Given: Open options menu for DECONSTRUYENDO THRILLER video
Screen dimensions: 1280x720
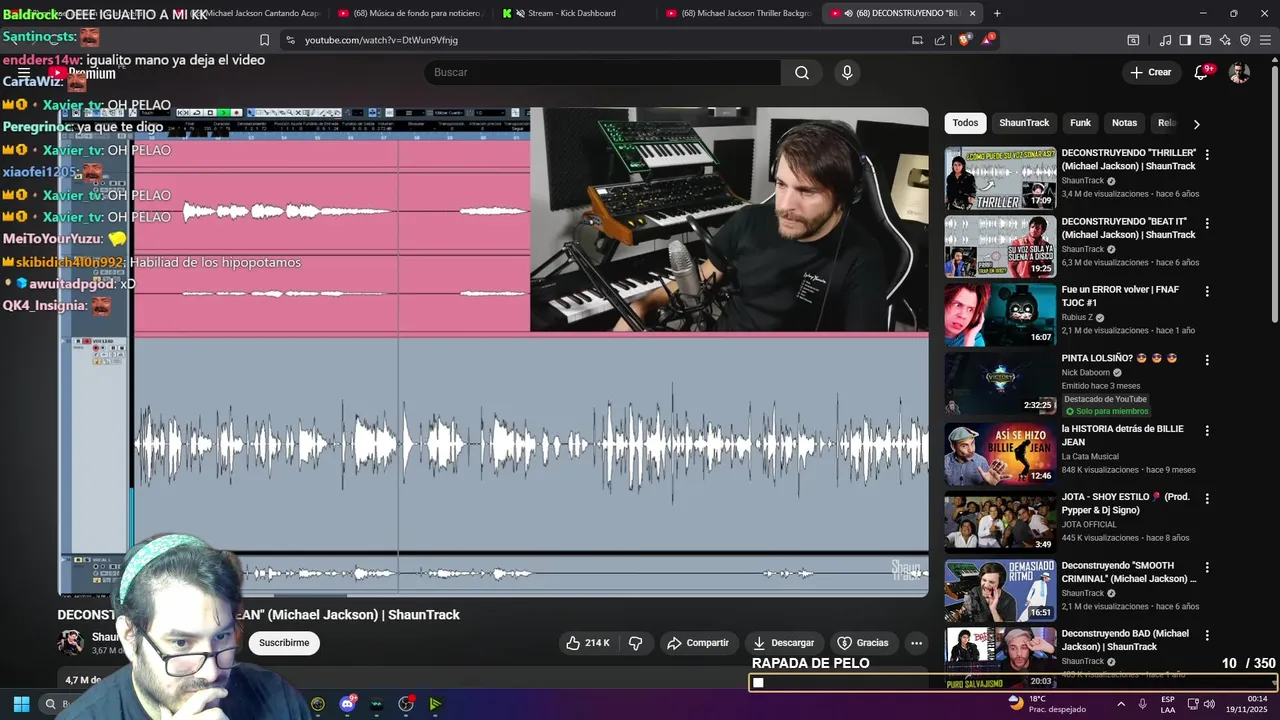Looking at the screenshot, I should click(1207, 155).
